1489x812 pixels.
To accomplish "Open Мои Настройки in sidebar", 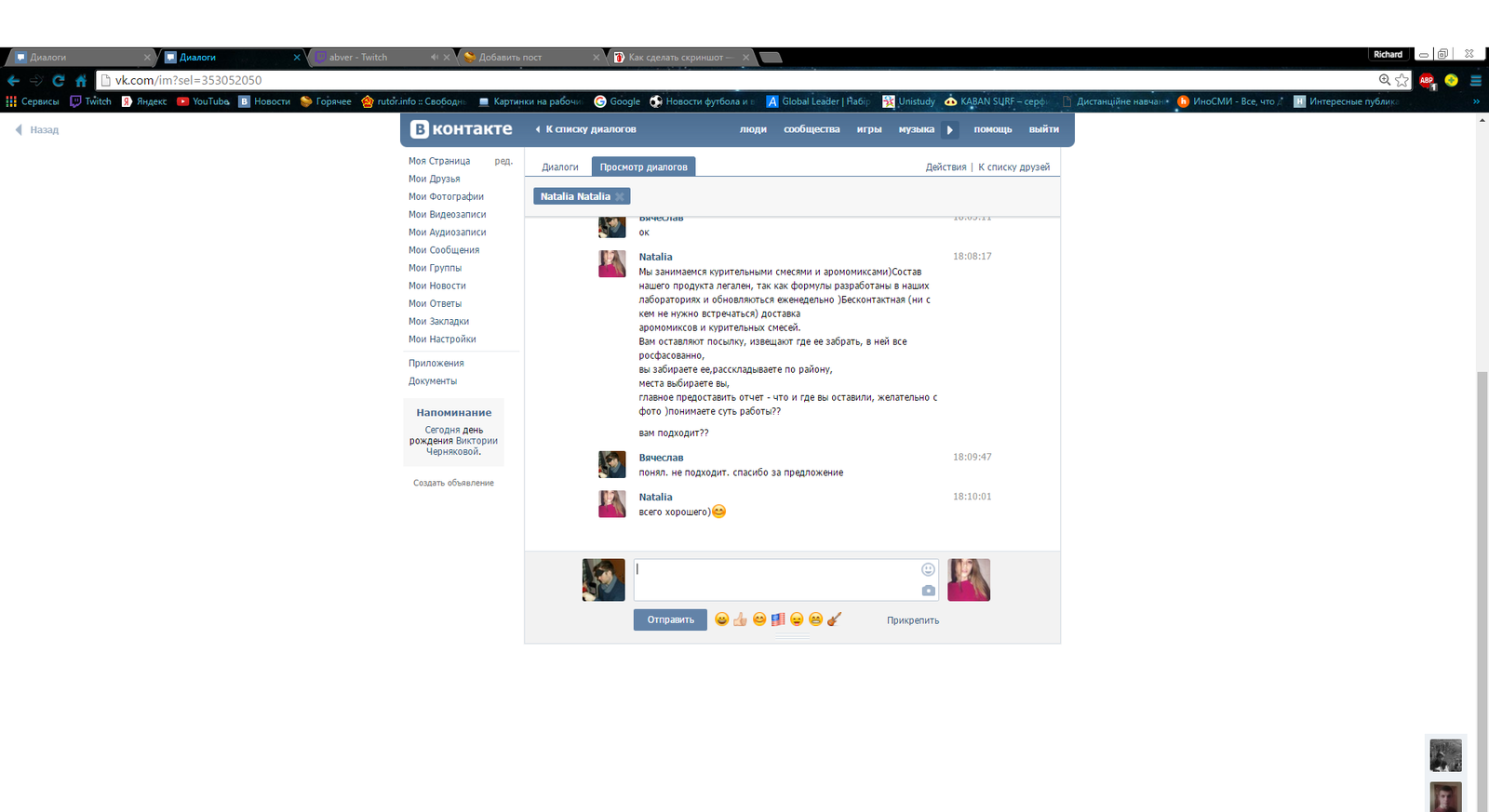I will [x=442, y=339].
